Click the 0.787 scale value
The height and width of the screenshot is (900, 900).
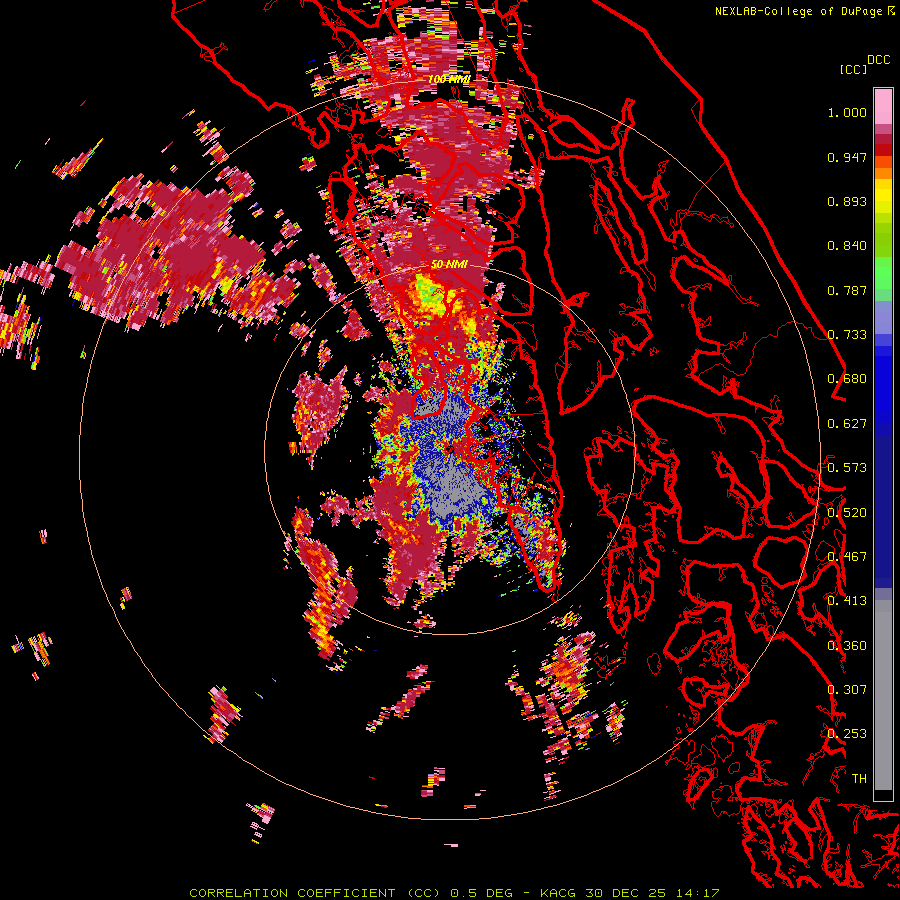click(847, 290)
